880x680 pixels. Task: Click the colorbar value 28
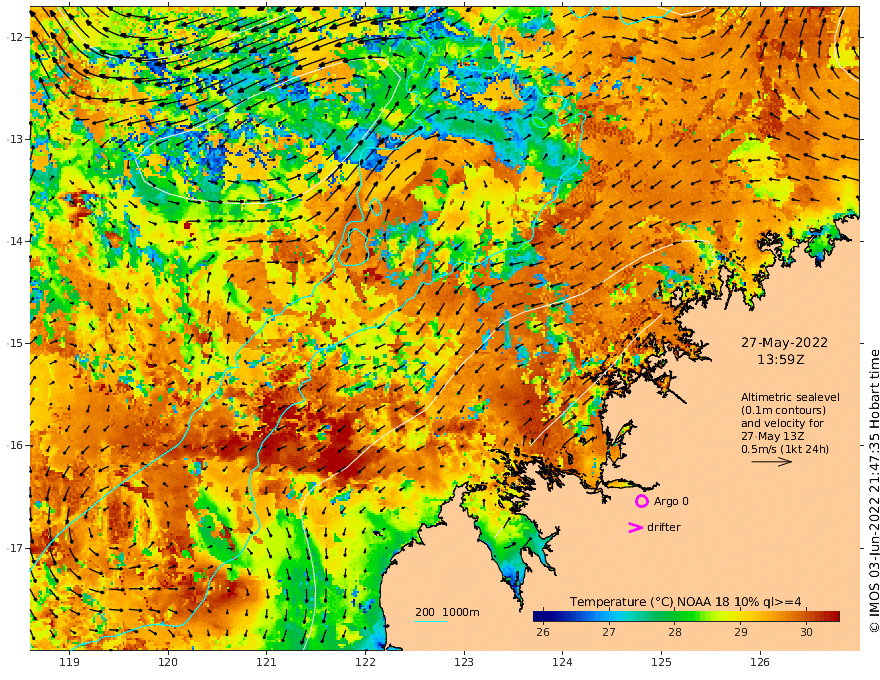[675, 632]
